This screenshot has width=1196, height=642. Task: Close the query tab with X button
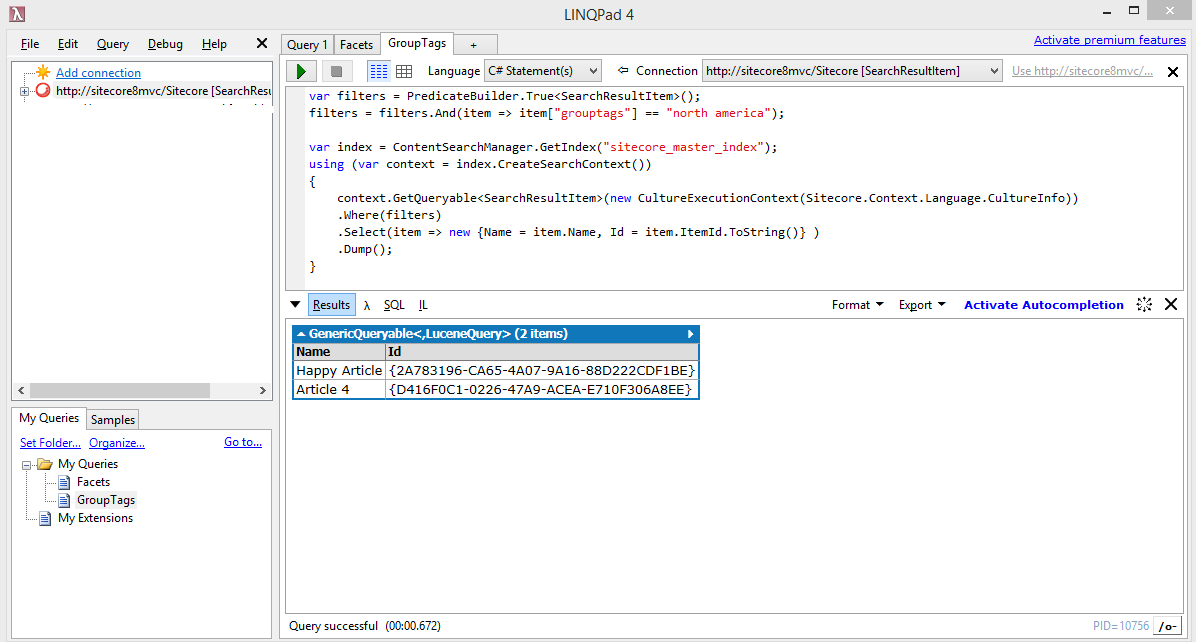point(1173,72)
